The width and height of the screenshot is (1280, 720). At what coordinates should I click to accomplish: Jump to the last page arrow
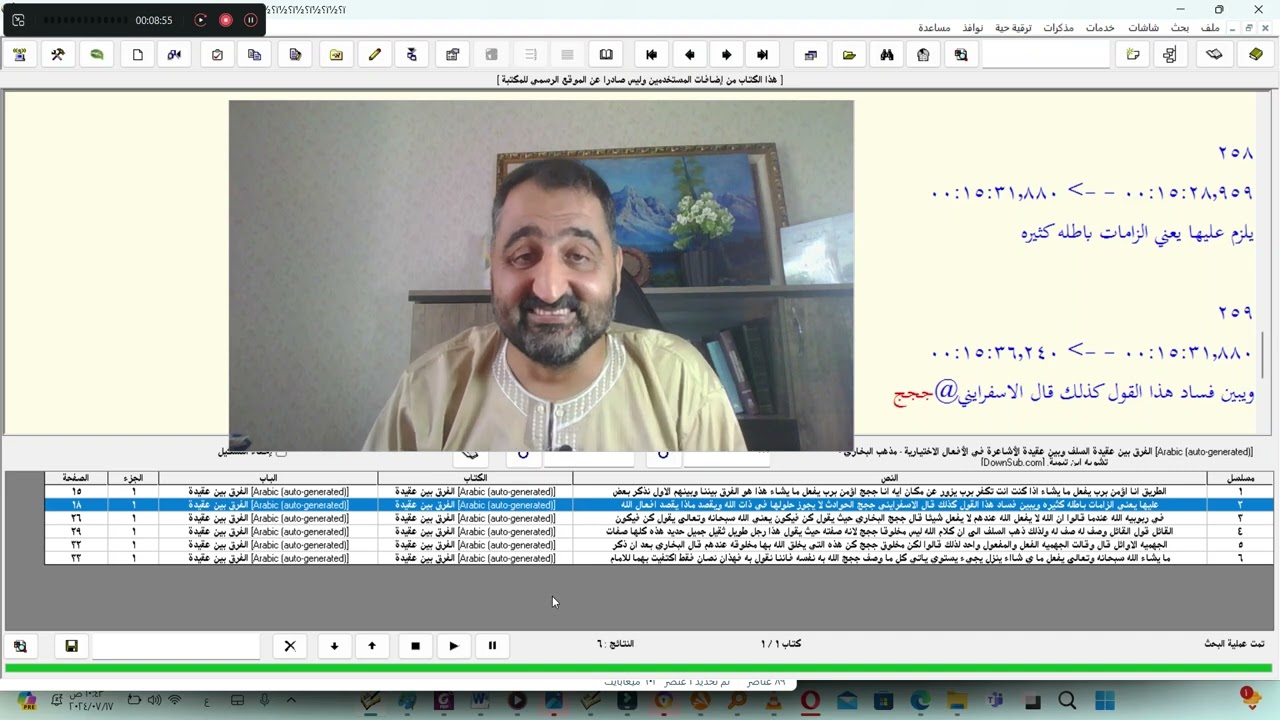(763, 55)
